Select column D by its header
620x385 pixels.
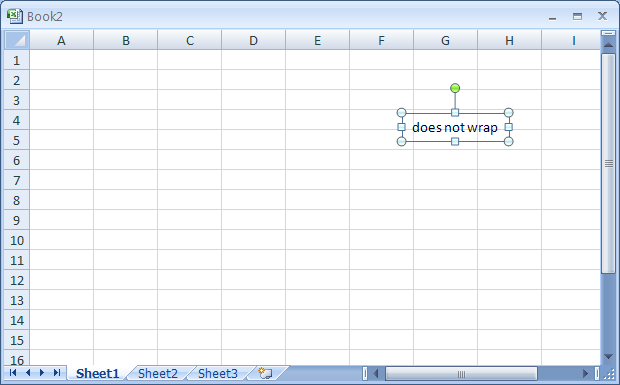[253, 40]
